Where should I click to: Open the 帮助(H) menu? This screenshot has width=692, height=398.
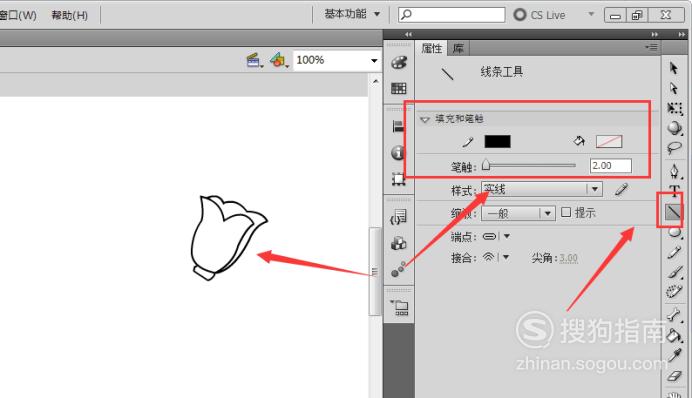70,15
